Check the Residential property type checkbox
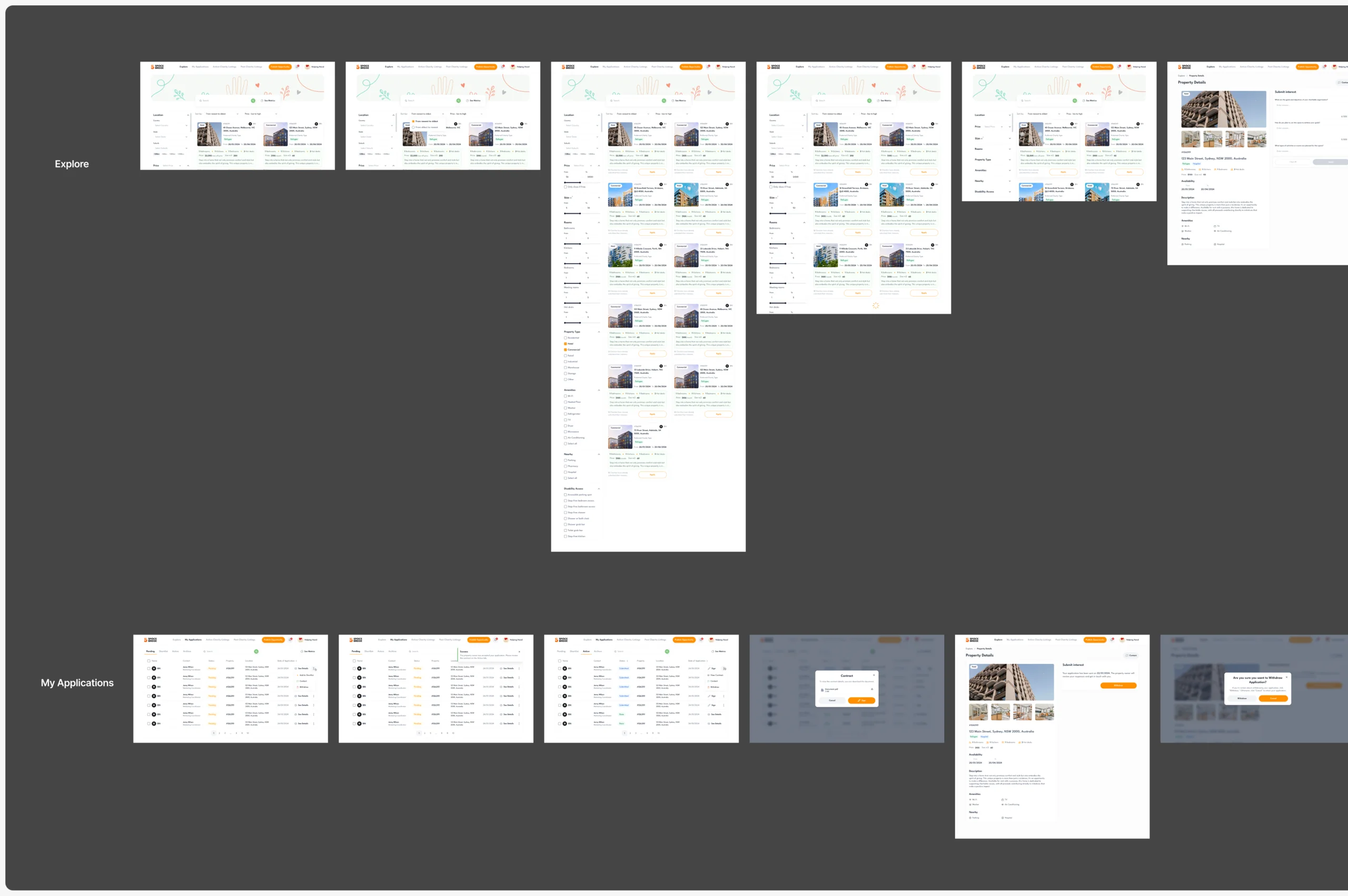Screen dimensions: 1348x896 pos(566,338)
